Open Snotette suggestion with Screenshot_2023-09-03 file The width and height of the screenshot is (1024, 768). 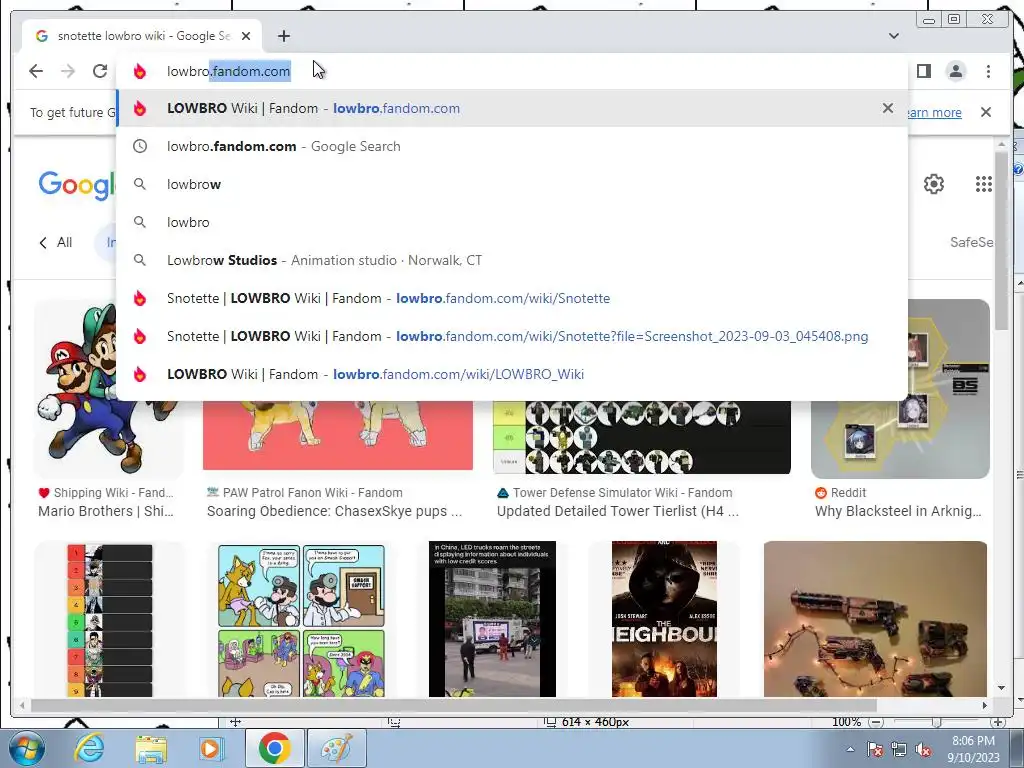[513, 336]
